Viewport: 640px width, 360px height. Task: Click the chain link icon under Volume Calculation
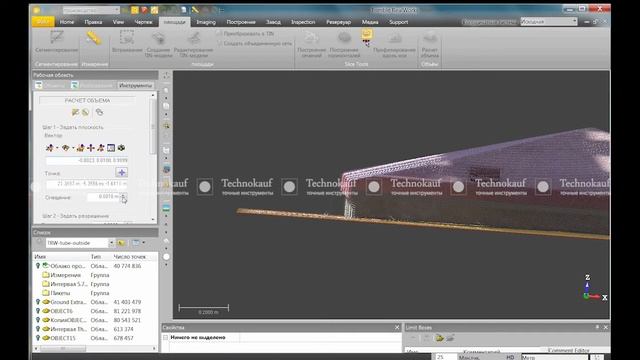(x=99, y=112)
